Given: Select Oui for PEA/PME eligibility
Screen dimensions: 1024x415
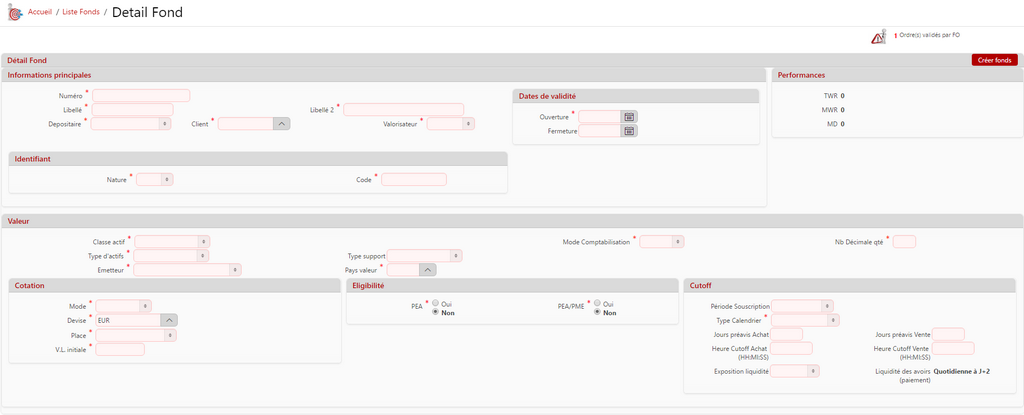Looking at the screenshot, I should (597, 303).
